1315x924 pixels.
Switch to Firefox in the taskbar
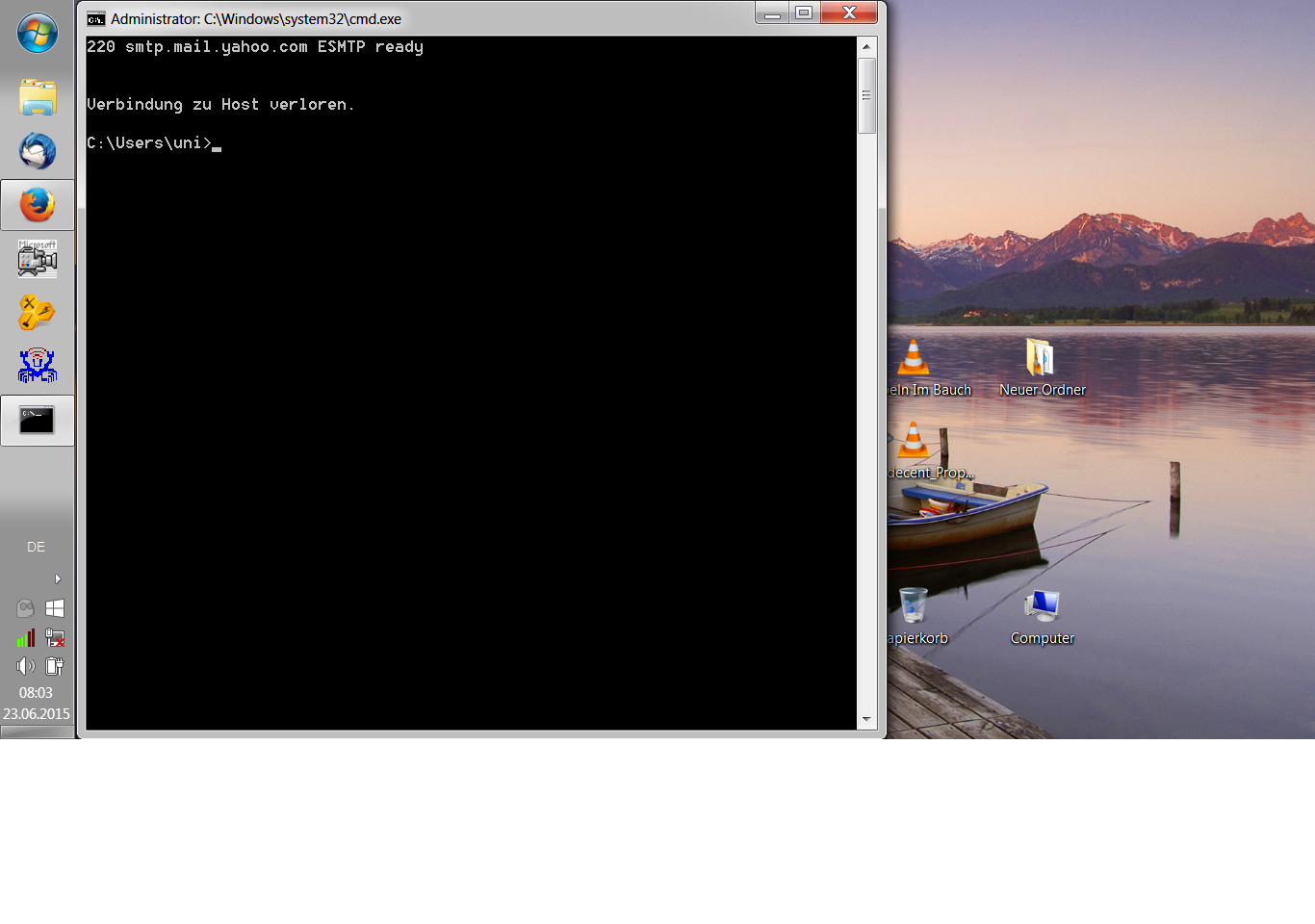tap(38, 205)
